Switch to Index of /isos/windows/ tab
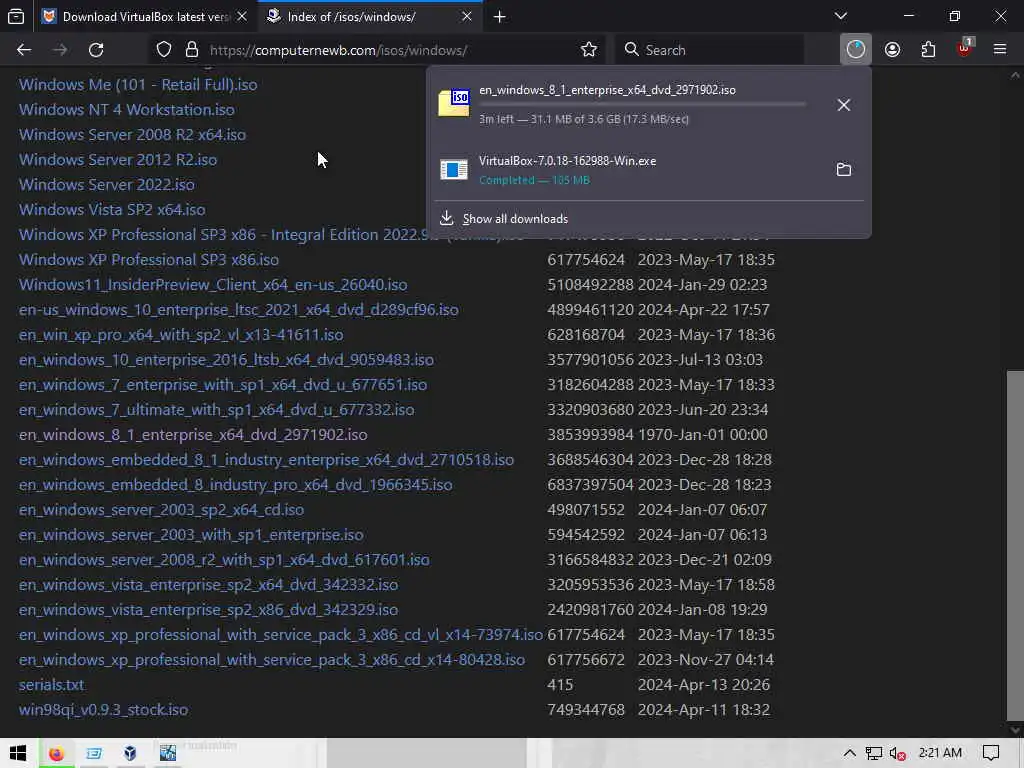This screenshot has height=768, width=1024. pos(371,16)
